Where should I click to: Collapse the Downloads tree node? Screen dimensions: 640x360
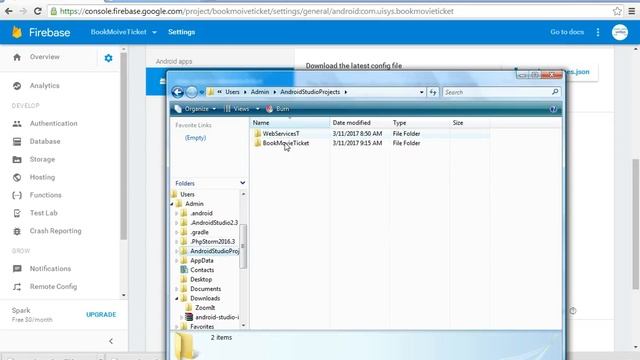point(176,298)
